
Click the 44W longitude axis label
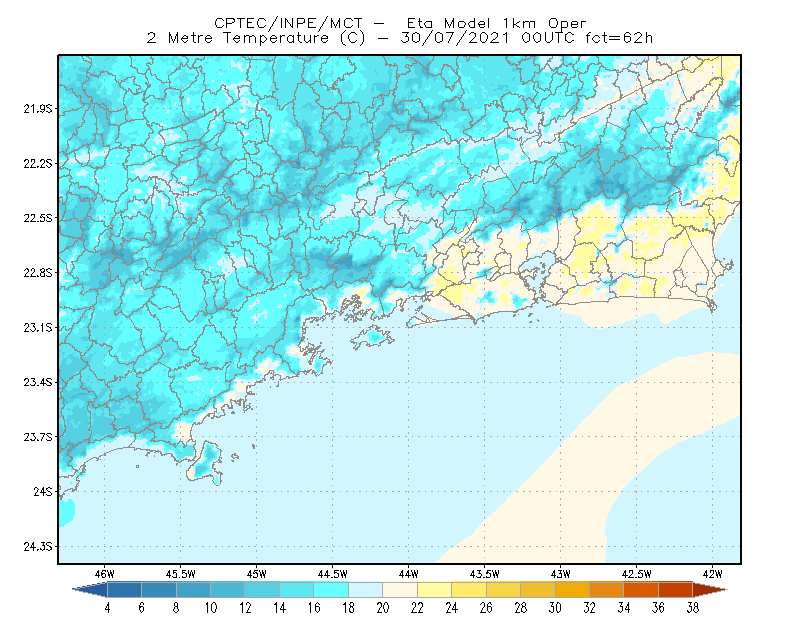[x=408, y=574]
